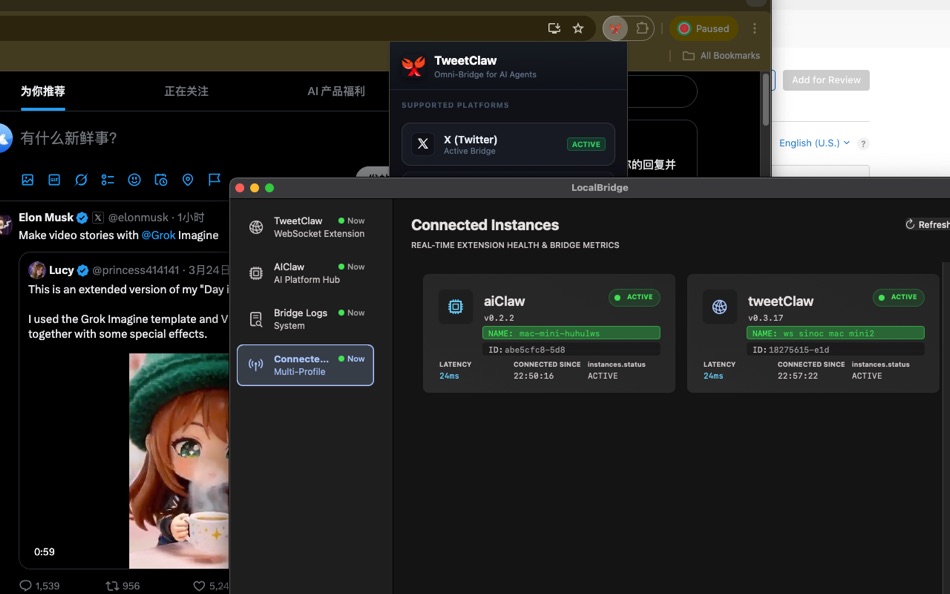The image size is (950, 594).
Task: Refresh the Connected Instances list
Action: pyautogui.click(x=928, y=225)
